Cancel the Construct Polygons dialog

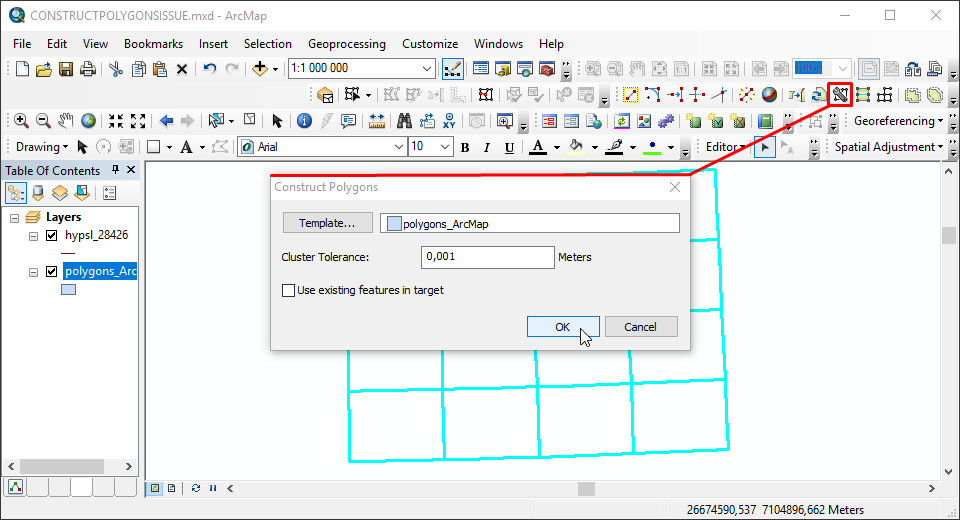pyautogui.click(x=640, y=326)
